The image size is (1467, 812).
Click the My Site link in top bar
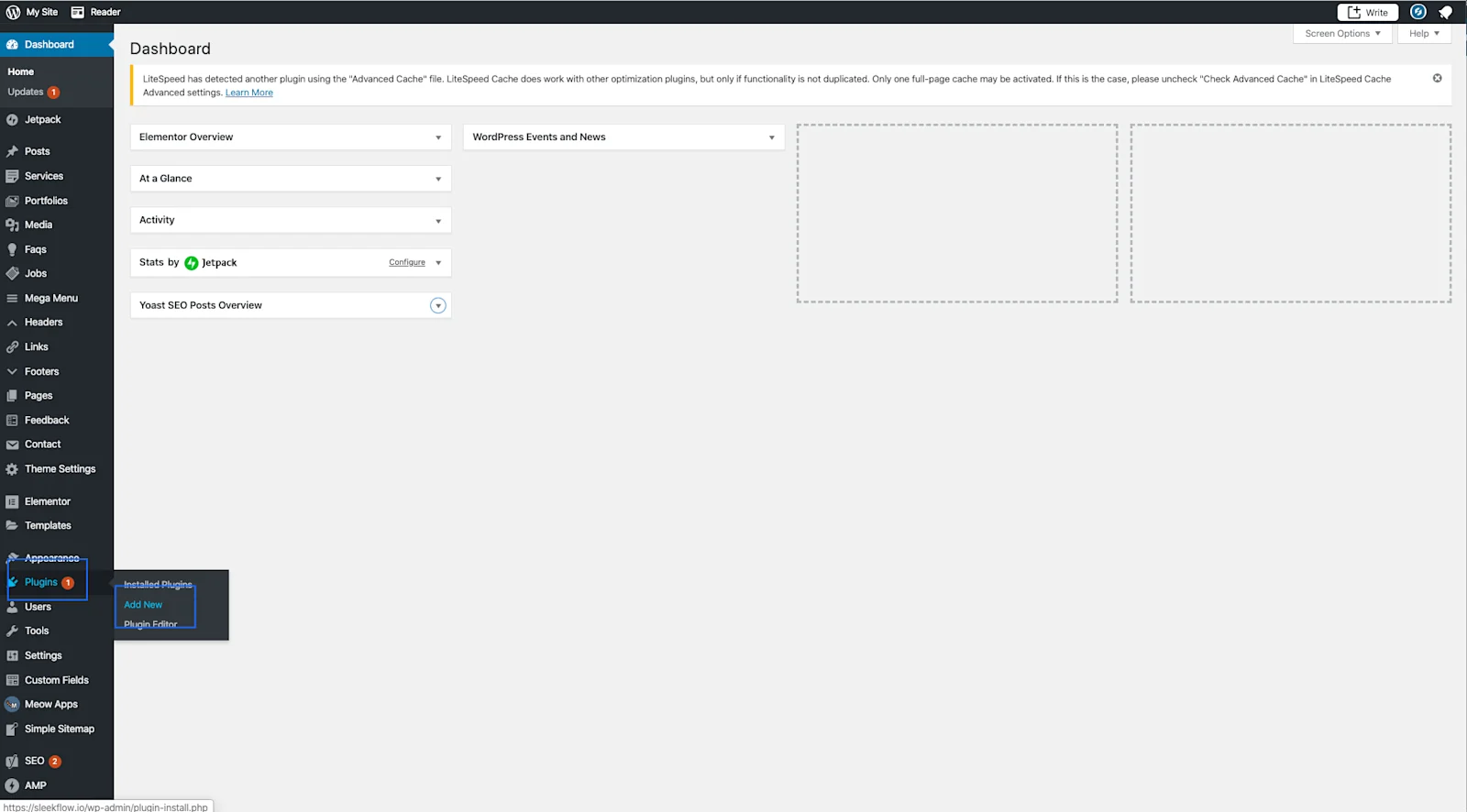41,12
